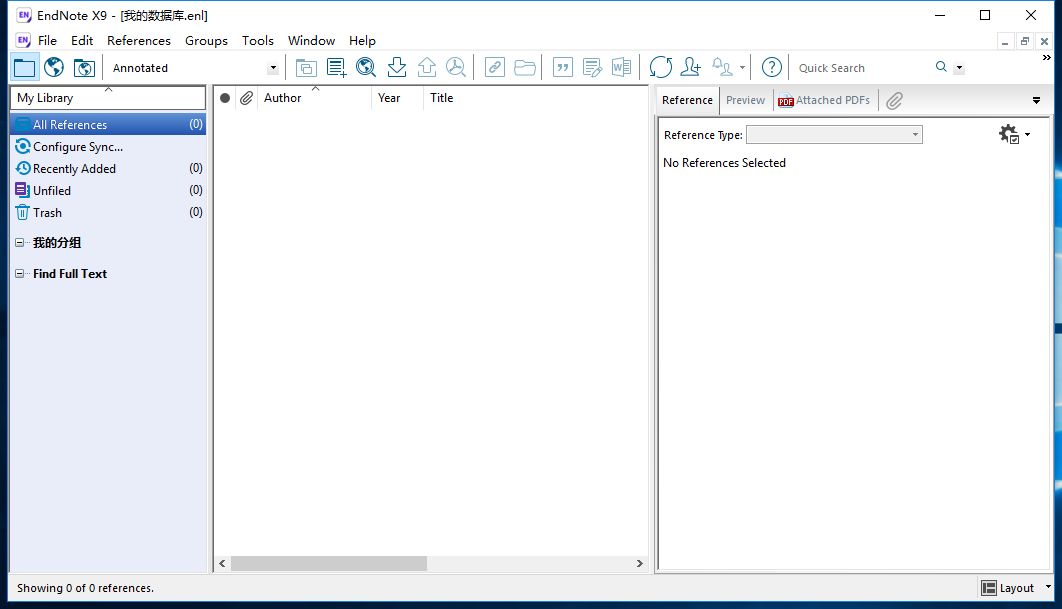Open the Edit menu
Image resolution: width=1062 pixels, height=609 pixels.
(82, 41)
